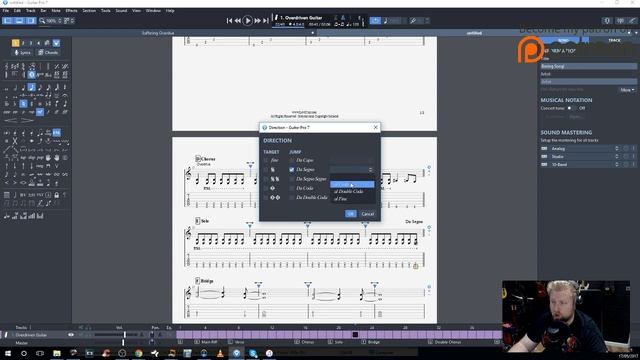The image size is (640, 360).
Task: Fast forward one bar in the transport
Action: [258, 20]
